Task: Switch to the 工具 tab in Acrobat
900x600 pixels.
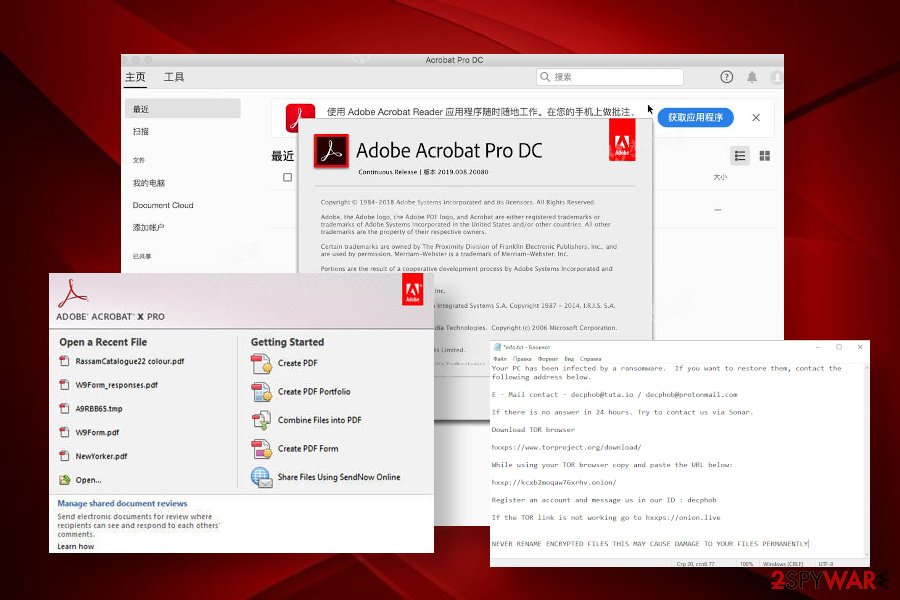Action: click(174, 77)
